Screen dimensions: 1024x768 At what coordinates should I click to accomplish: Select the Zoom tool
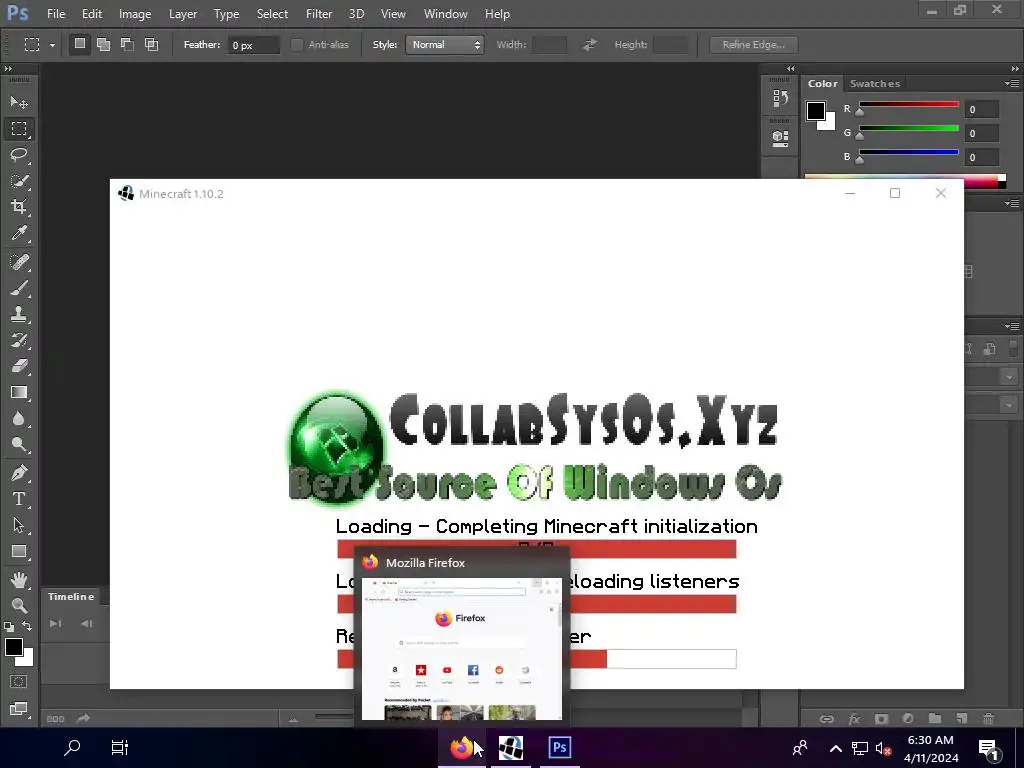click(x=19, y=605)
